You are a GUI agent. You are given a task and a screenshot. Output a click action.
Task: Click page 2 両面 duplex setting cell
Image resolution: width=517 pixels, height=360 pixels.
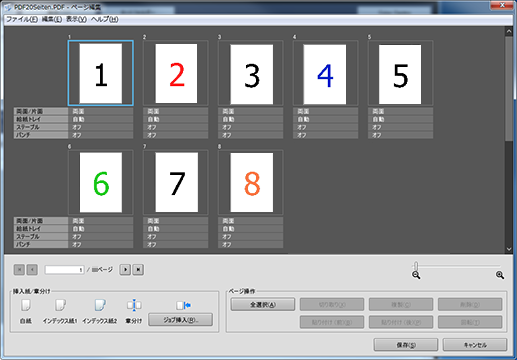tap(176, 111)
